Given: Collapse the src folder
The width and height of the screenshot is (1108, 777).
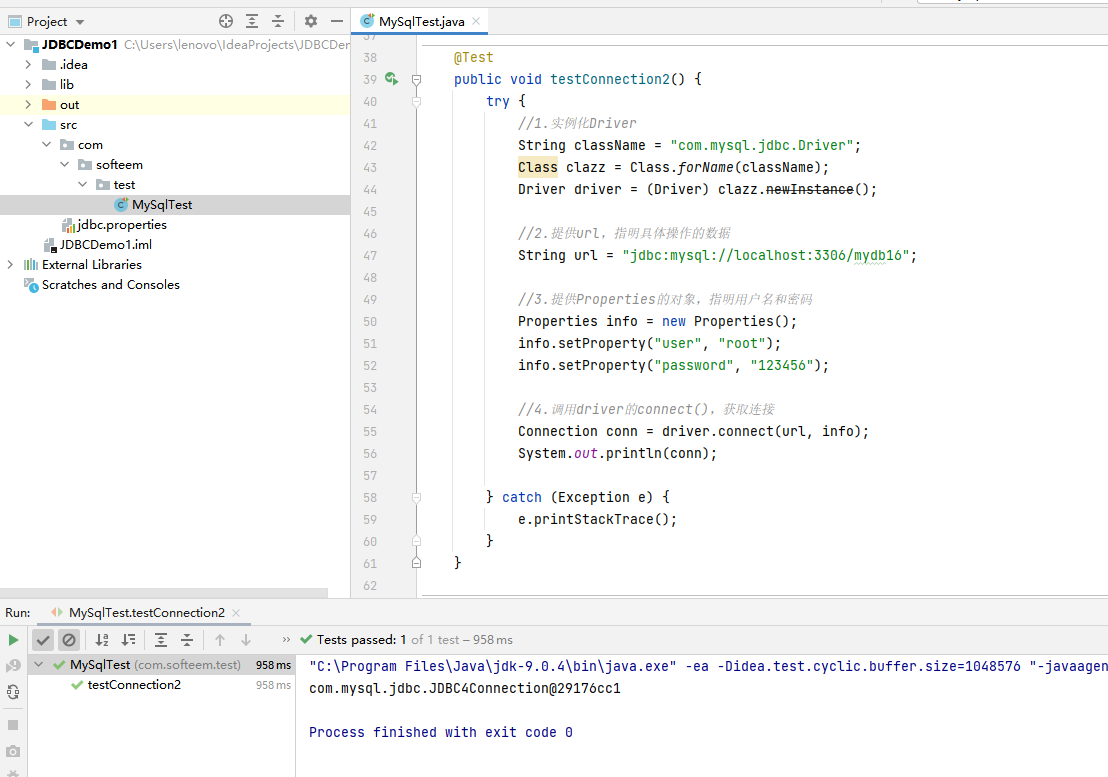Looking at the screenshot, I should [28, 124].
